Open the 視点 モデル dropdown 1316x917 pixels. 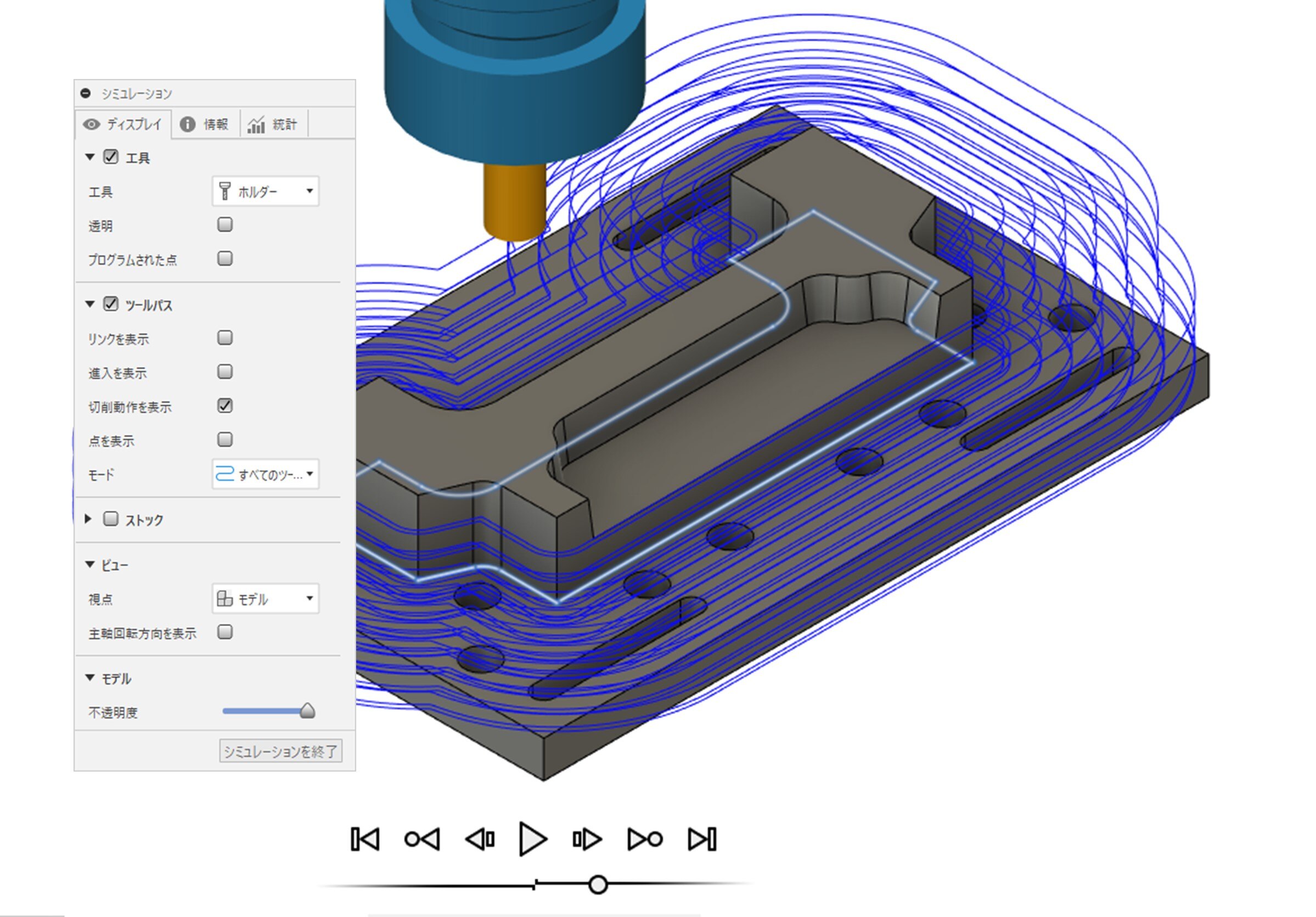[266, 599]
